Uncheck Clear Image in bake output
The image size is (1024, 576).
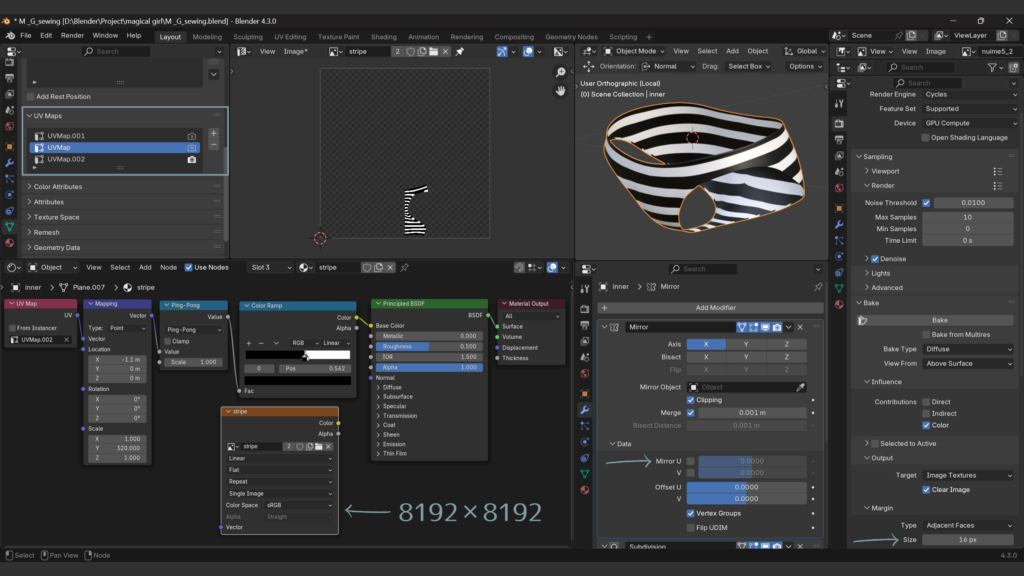pyautogui.click(x=926, y=490)
